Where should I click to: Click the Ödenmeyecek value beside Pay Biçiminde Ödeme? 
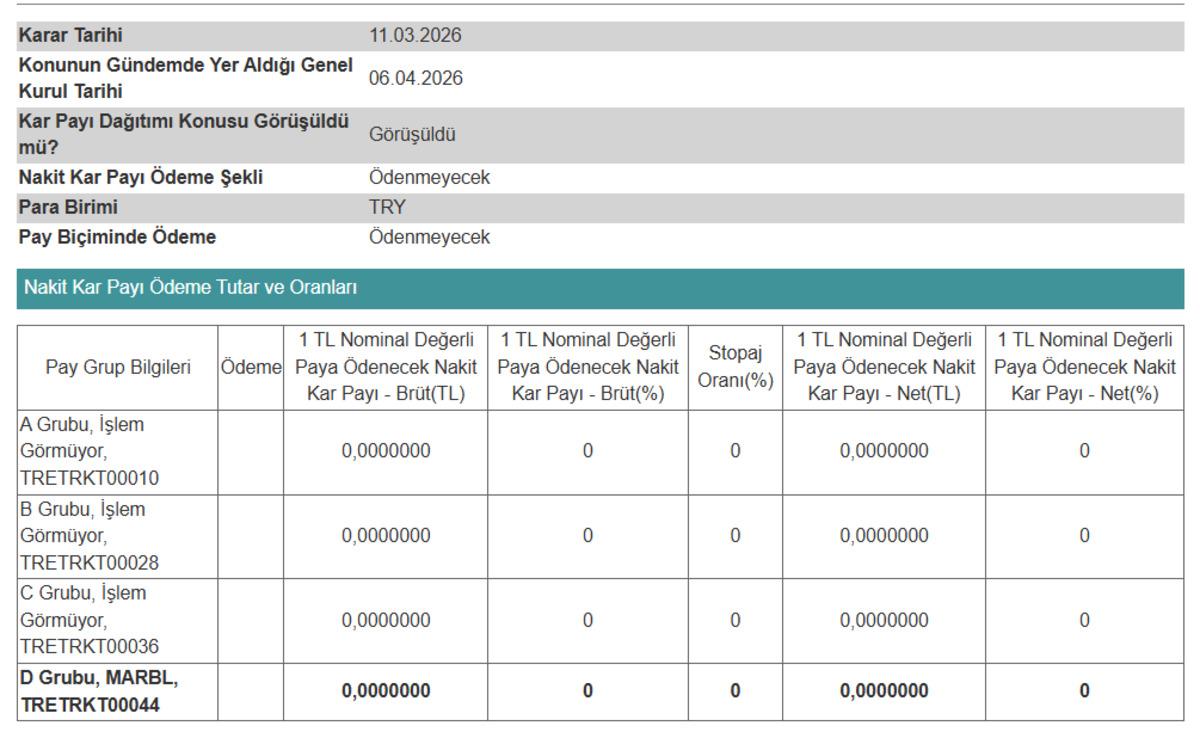pyautogui.click(x=429, y=238)
